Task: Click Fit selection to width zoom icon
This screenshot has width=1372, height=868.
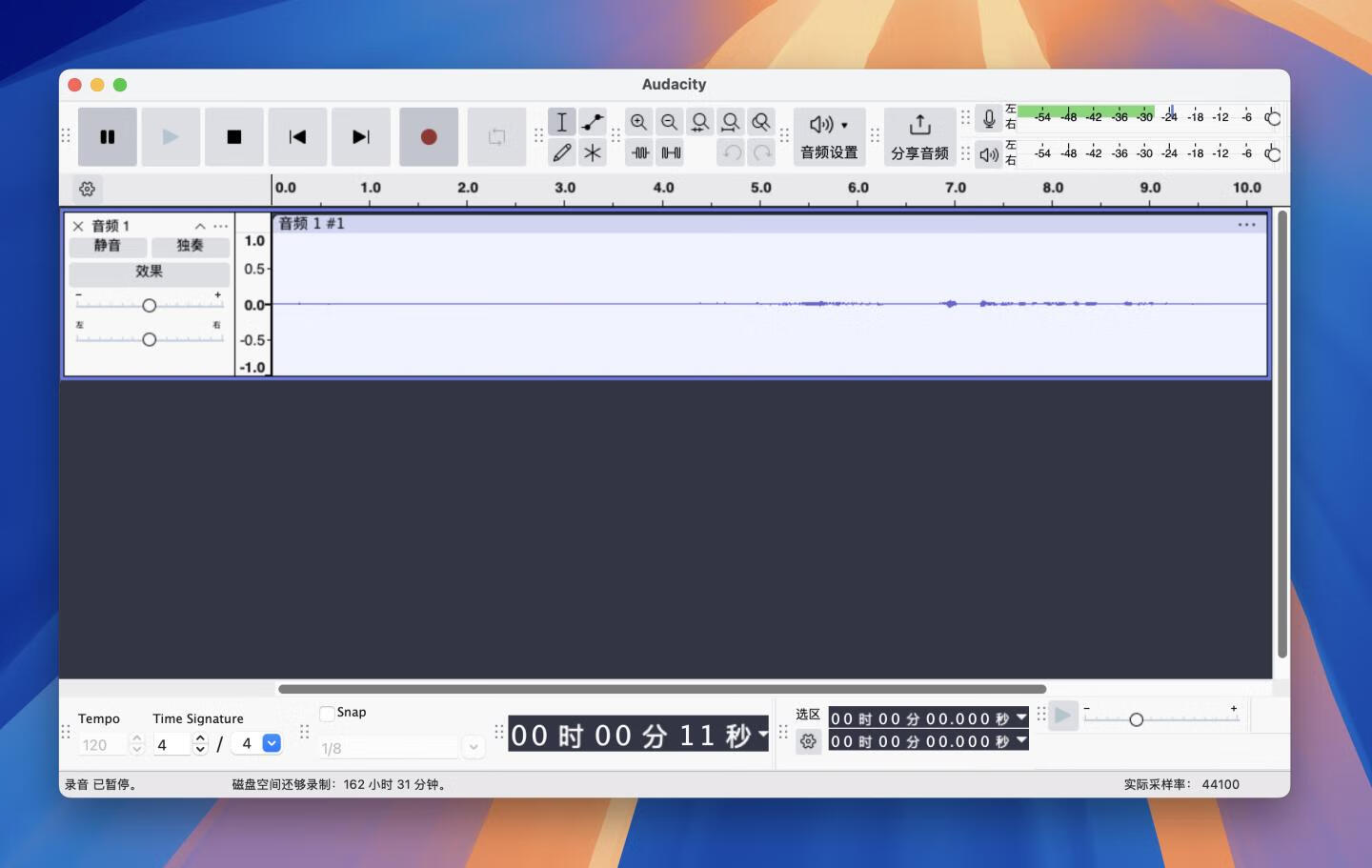Action: (x=700, y=122)
